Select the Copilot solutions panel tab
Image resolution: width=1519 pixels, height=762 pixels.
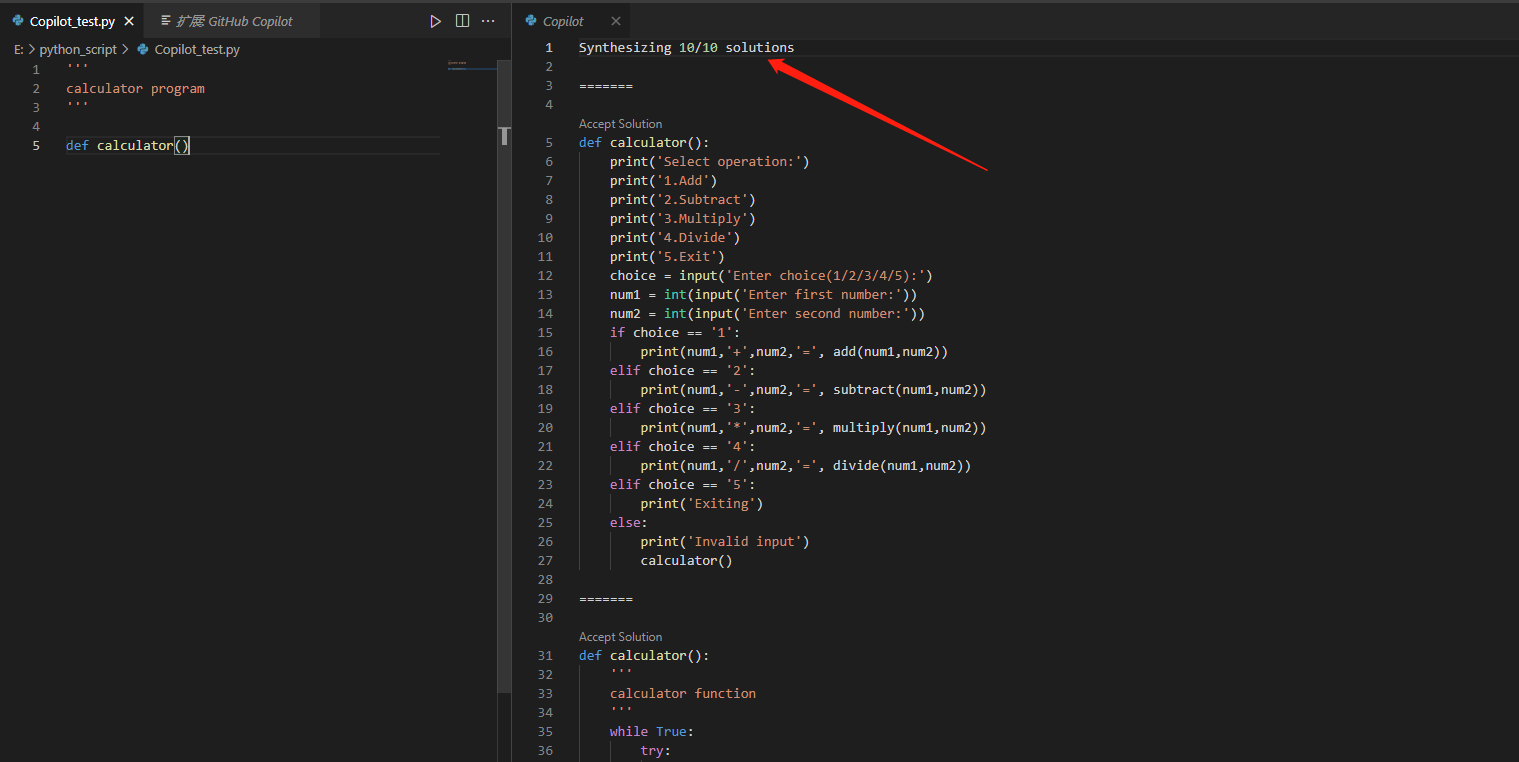click(x=563, y=21)
